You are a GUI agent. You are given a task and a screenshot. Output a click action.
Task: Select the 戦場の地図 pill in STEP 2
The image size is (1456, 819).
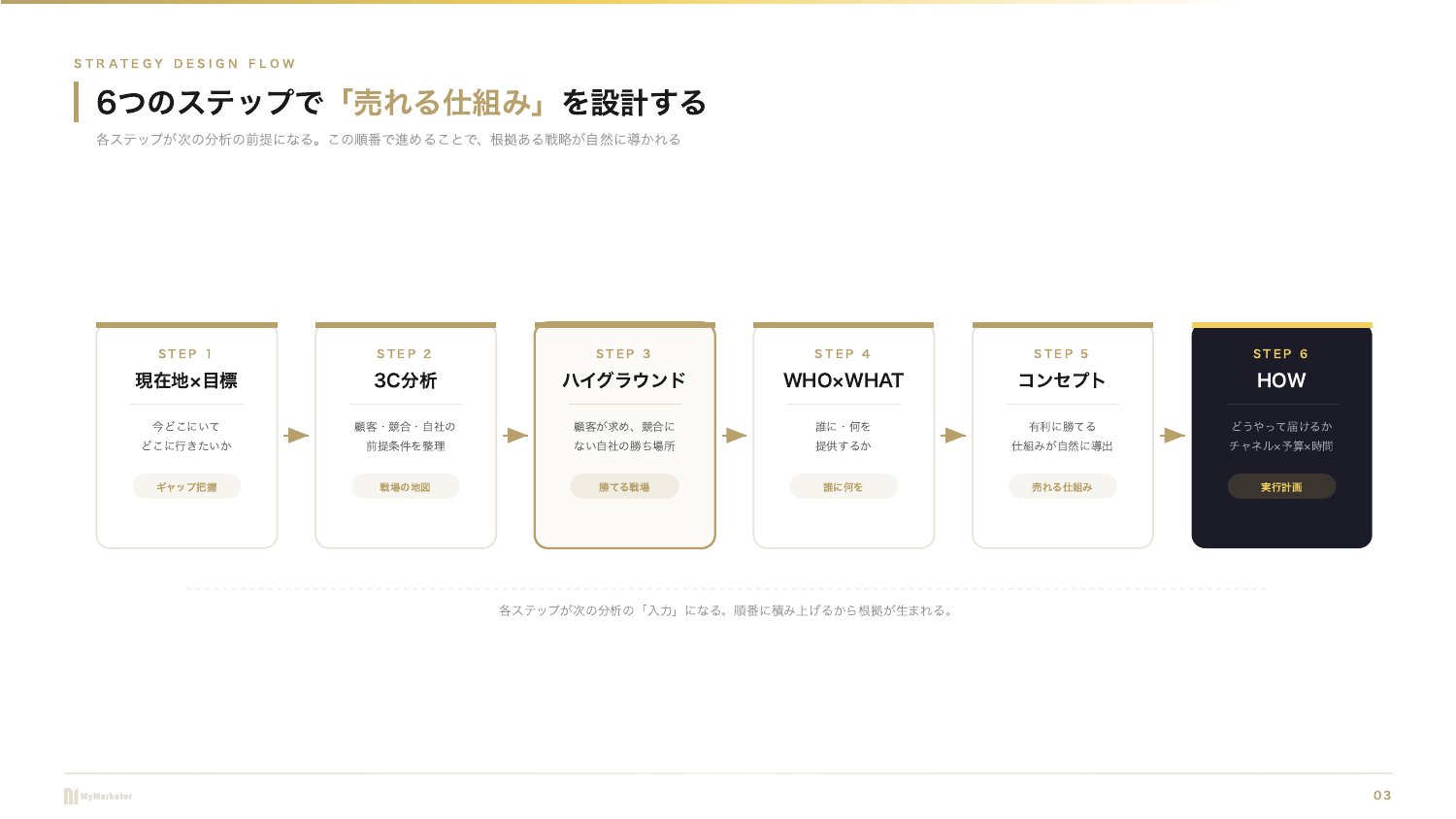click(x=406, y=487)
